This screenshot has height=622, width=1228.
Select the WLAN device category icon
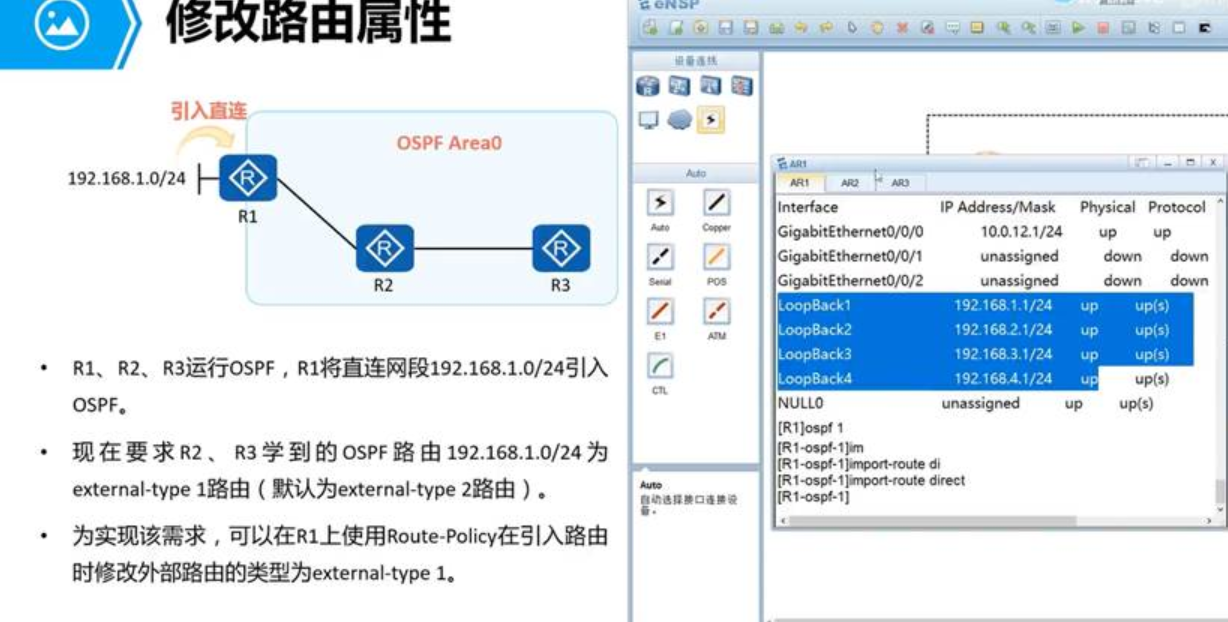pos(711,86)
